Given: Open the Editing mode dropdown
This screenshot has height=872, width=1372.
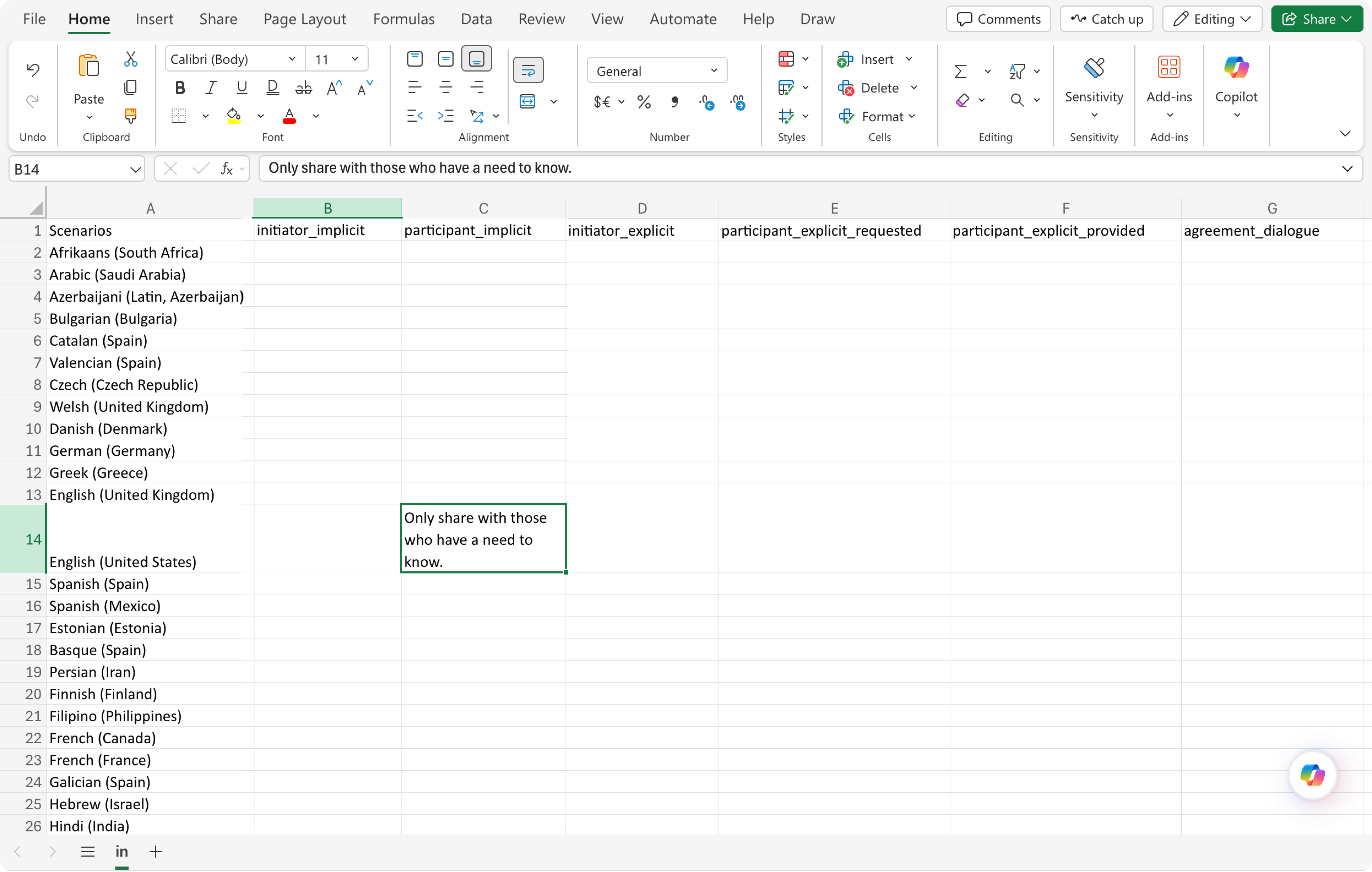Looking at the screenshot, I should (x=1212, y=19).
